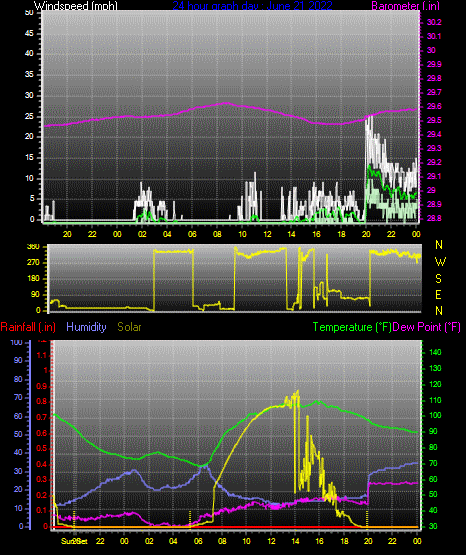466x555 pixels.
Task: Click the 'E' compass direction label
Action: (x=438, y=295)
